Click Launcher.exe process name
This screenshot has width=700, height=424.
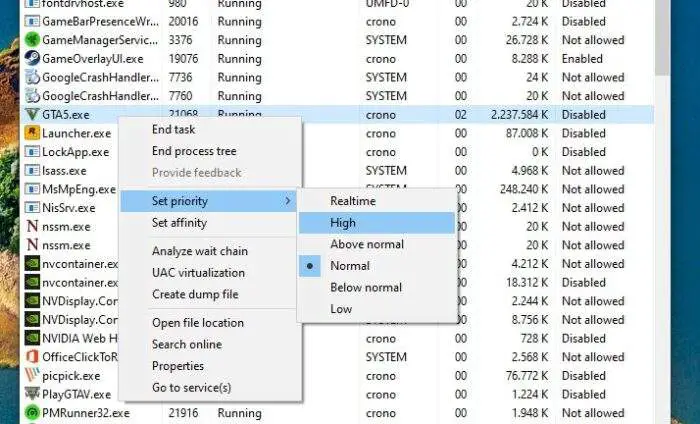click(x=76, y=133)
